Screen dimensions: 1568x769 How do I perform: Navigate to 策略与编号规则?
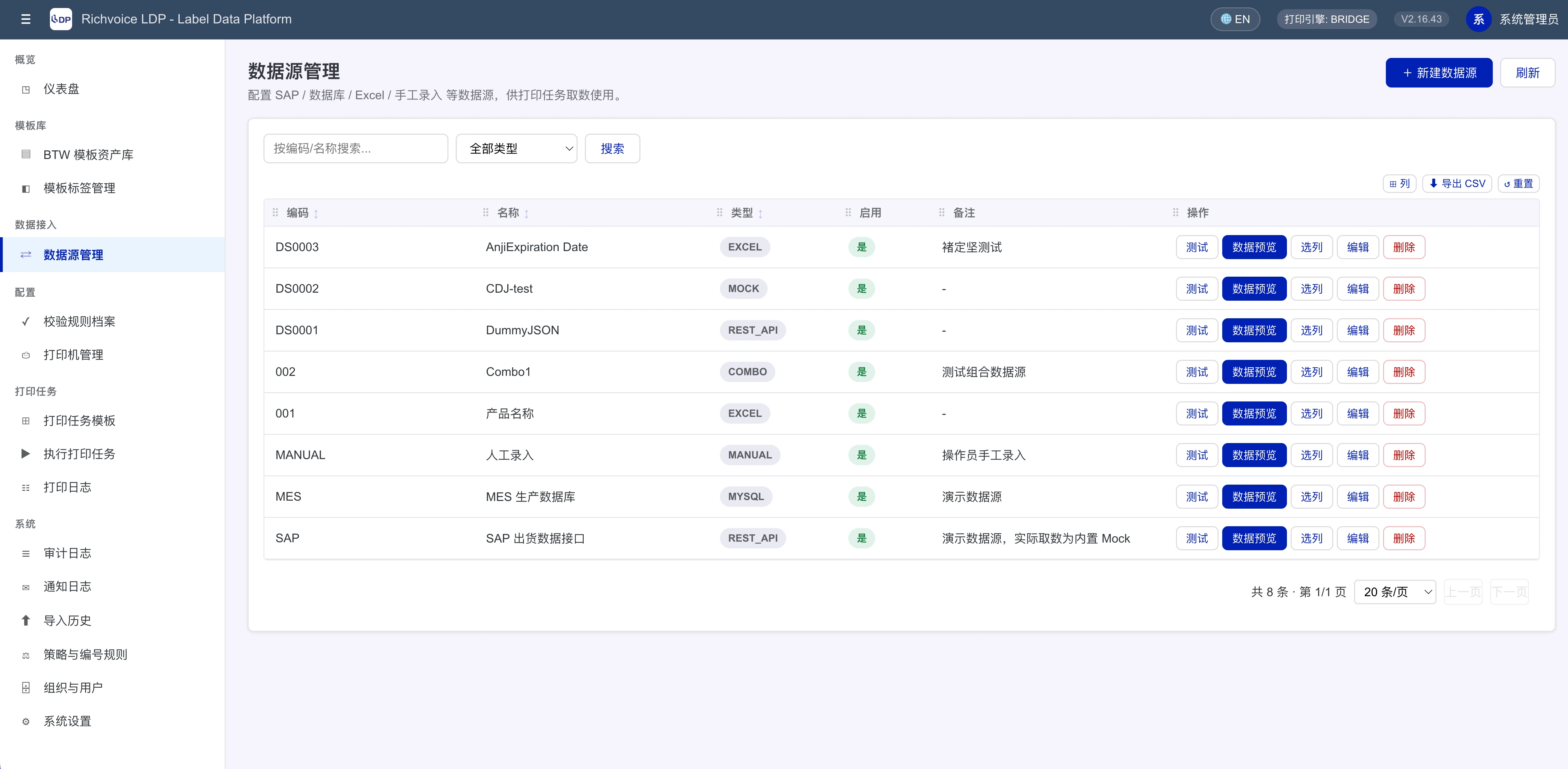(x=112, y=655)
